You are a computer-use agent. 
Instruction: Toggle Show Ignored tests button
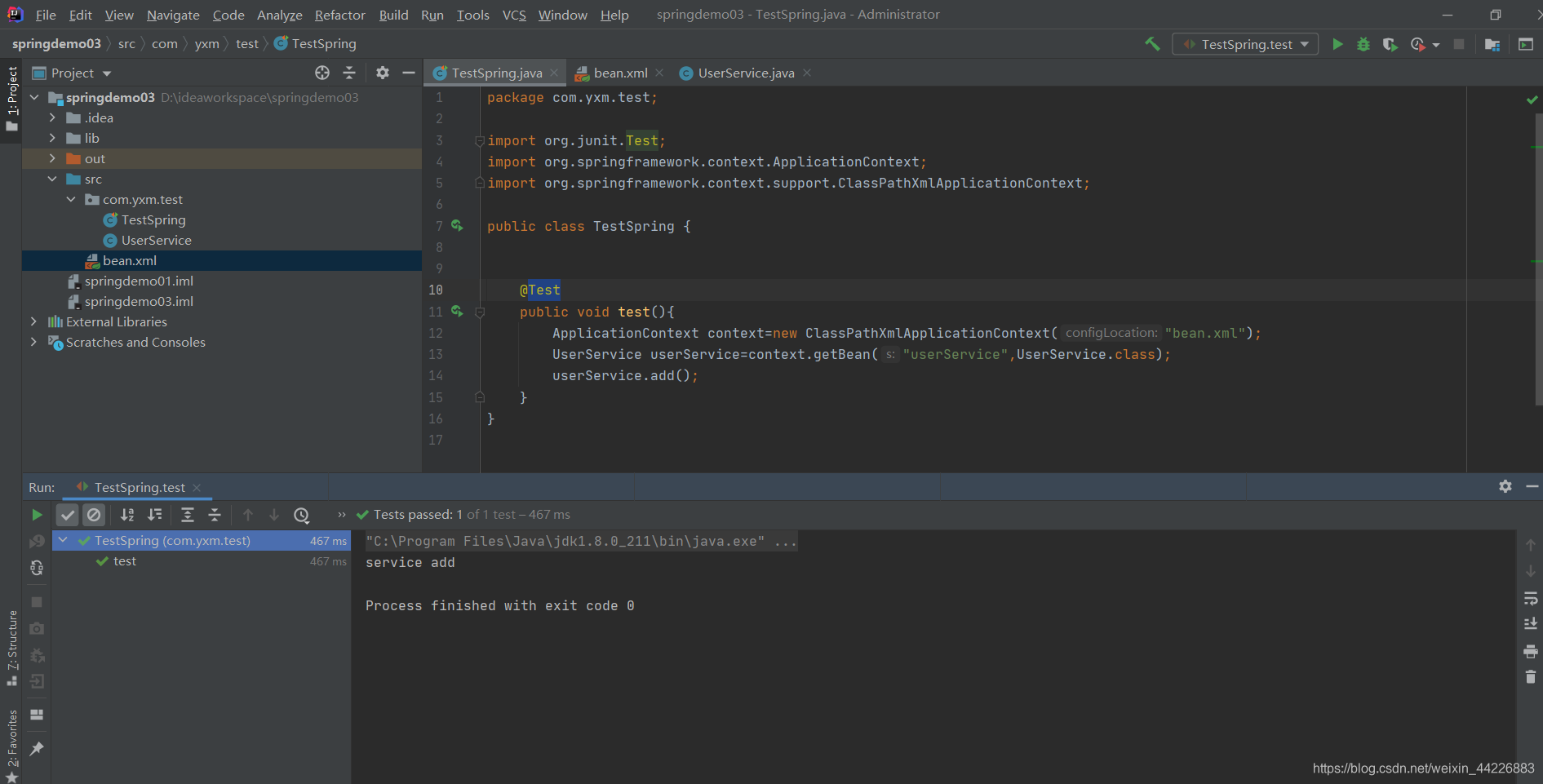tap(94, 515)
